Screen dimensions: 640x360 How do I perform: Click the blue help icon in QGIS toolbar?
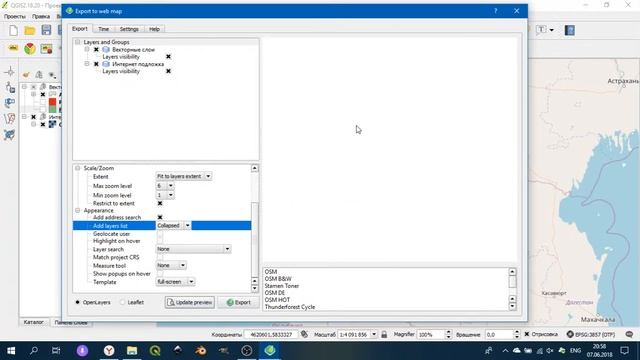pos(569,30)
